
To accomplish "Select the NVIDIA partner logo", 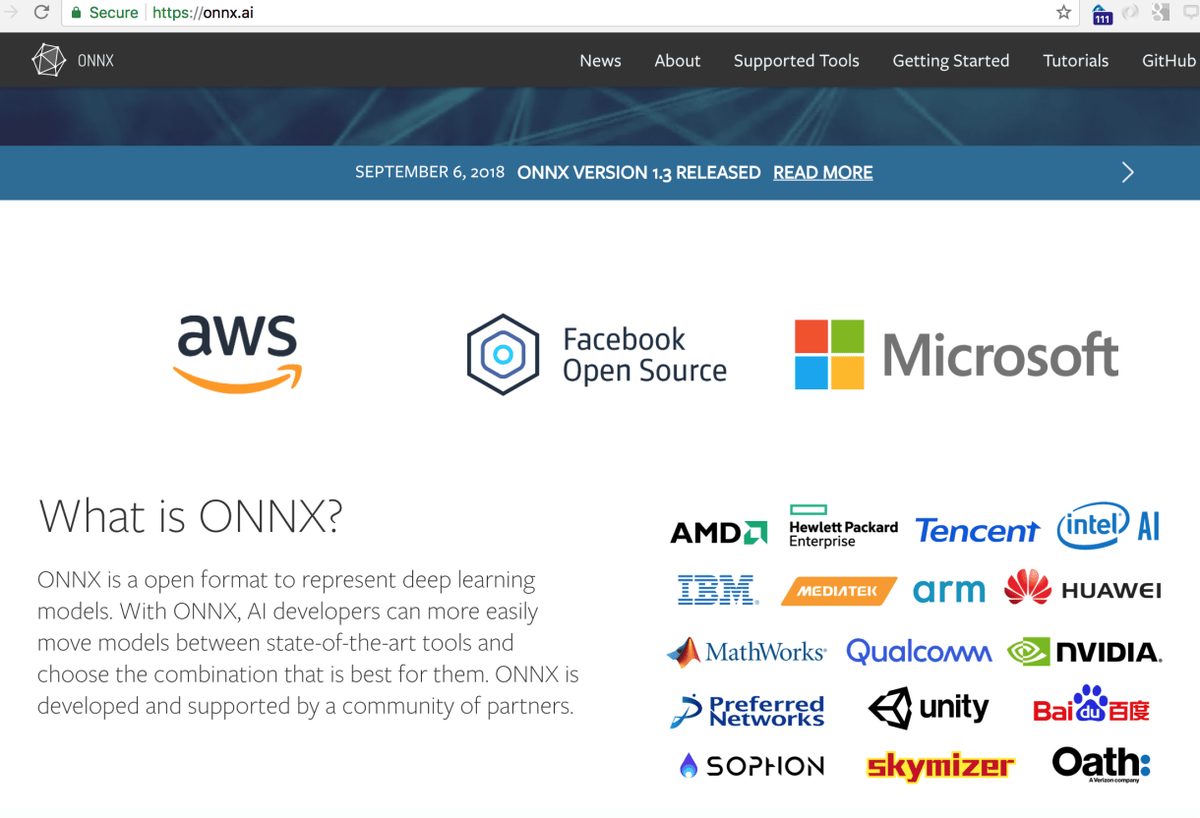I will tap(1086, 651).
